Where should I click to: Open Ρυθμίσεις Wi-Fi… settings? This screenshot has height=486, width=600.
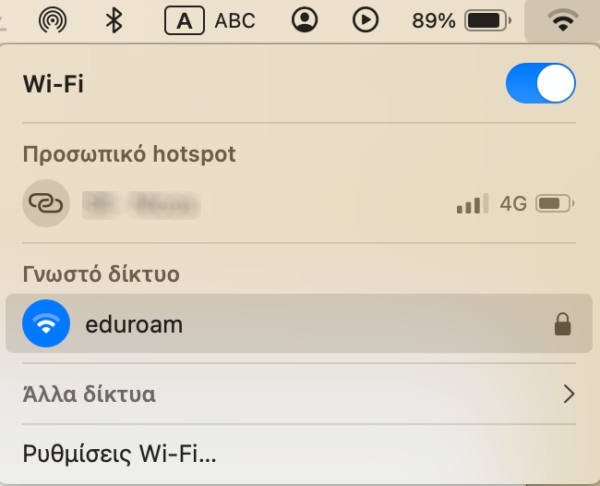(x=119, y=454)
